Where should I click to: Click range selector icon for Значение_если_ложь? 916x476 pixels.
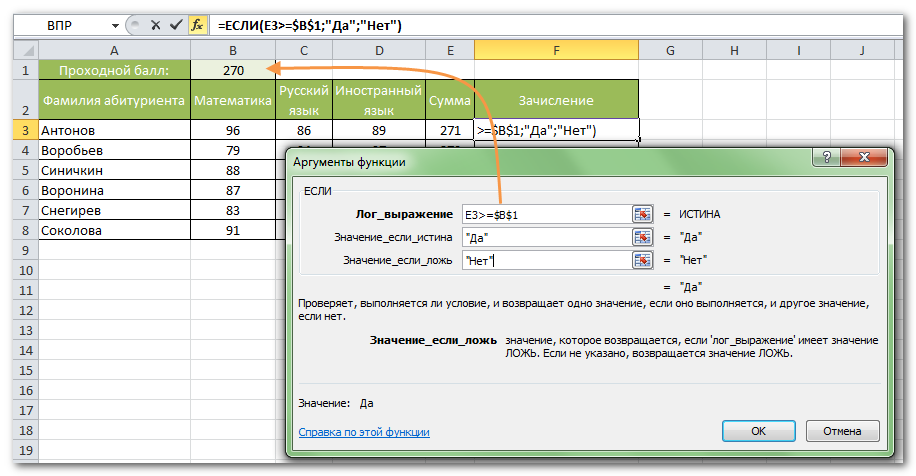point(643,260)
